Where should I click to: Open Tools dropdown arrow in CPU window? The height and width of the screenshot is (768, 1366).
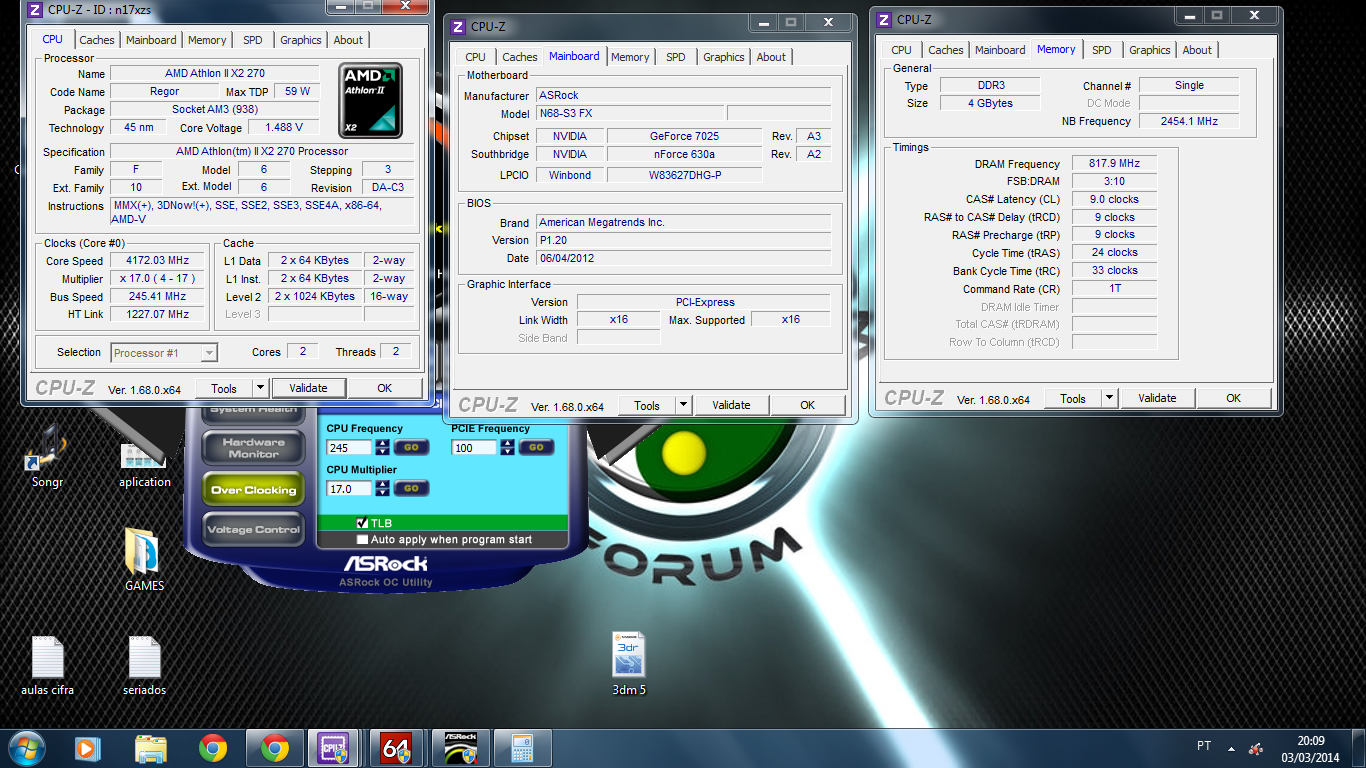(260, 388)
